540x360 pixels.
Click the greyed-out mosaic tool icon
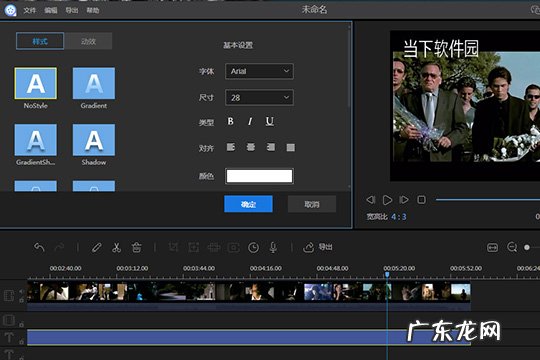click(214, 247)
